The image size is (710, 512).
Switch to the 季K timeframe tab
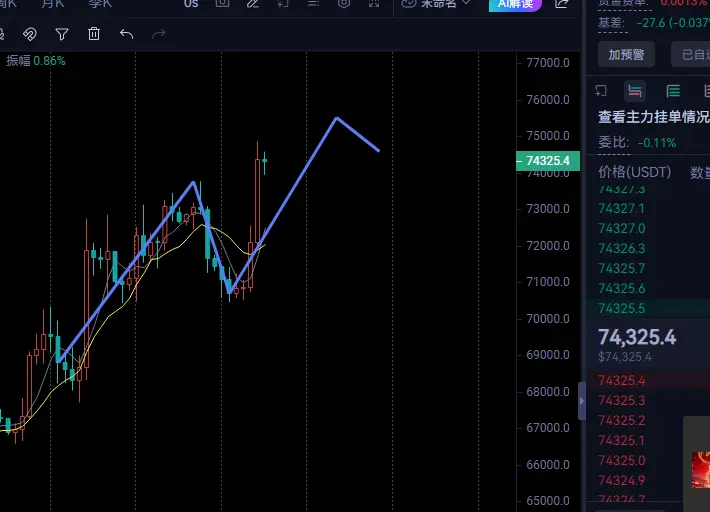pyautogui.click(x=100, y=4)
